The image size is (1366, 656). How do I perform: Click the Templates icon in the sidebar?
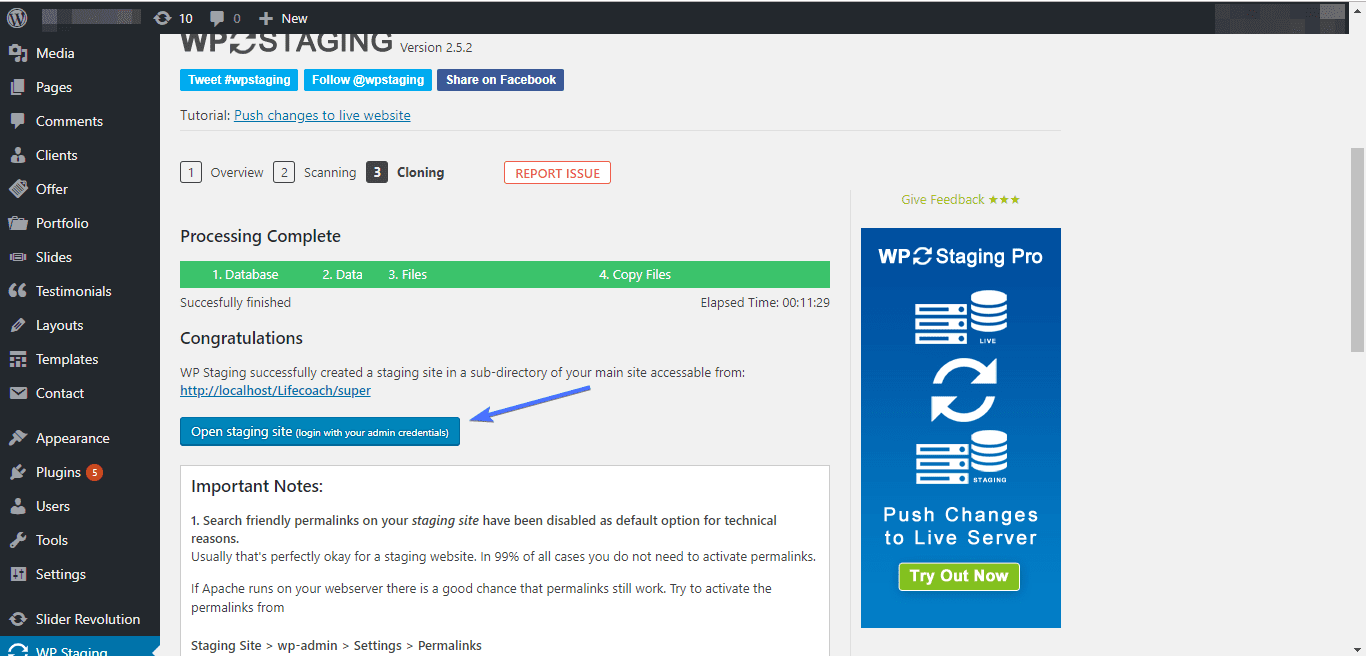pos(18,359)
